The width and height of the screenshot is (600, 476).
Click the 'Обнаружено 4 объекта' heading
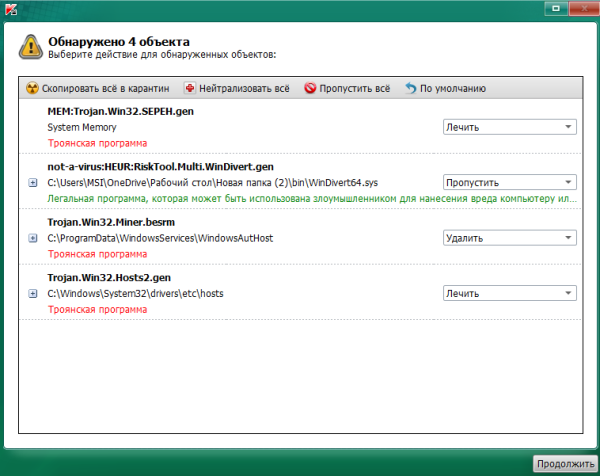119,42
